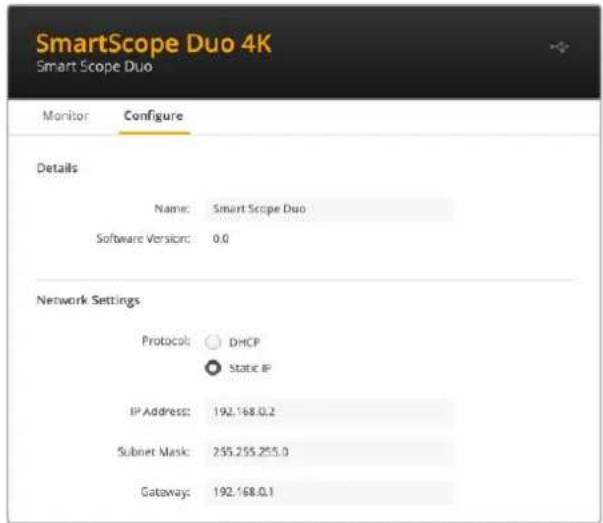Click the Gateway field 192.168.0.1
The image size is (603, 523).
[x=329, y=491]
